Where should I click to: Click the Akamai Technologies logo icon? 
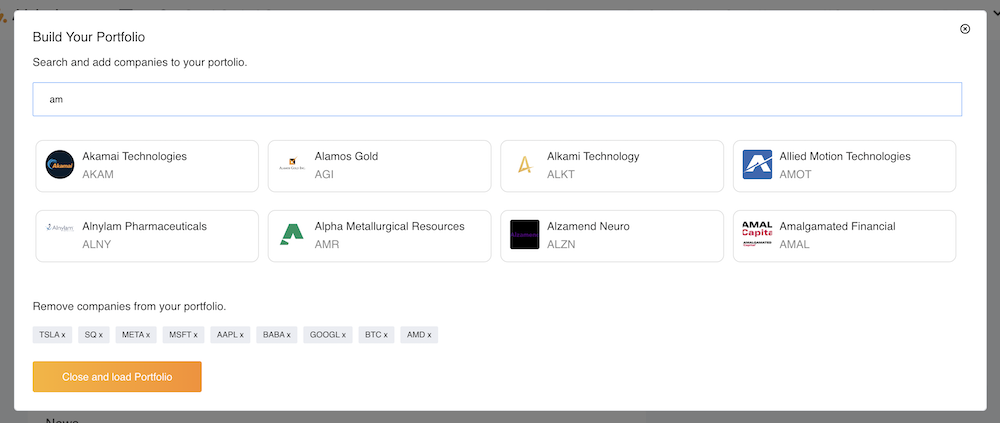[60, 165]
